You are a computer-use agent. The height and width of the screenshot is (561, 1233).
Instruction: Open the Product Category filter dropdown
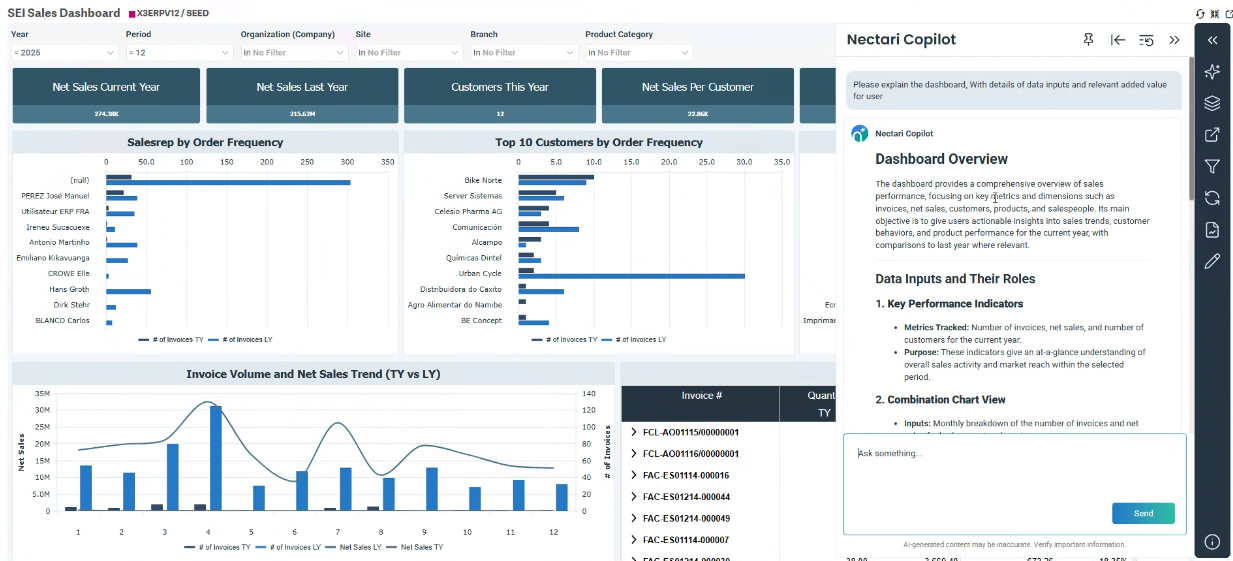pyautogui.click(x=639, y=52)
